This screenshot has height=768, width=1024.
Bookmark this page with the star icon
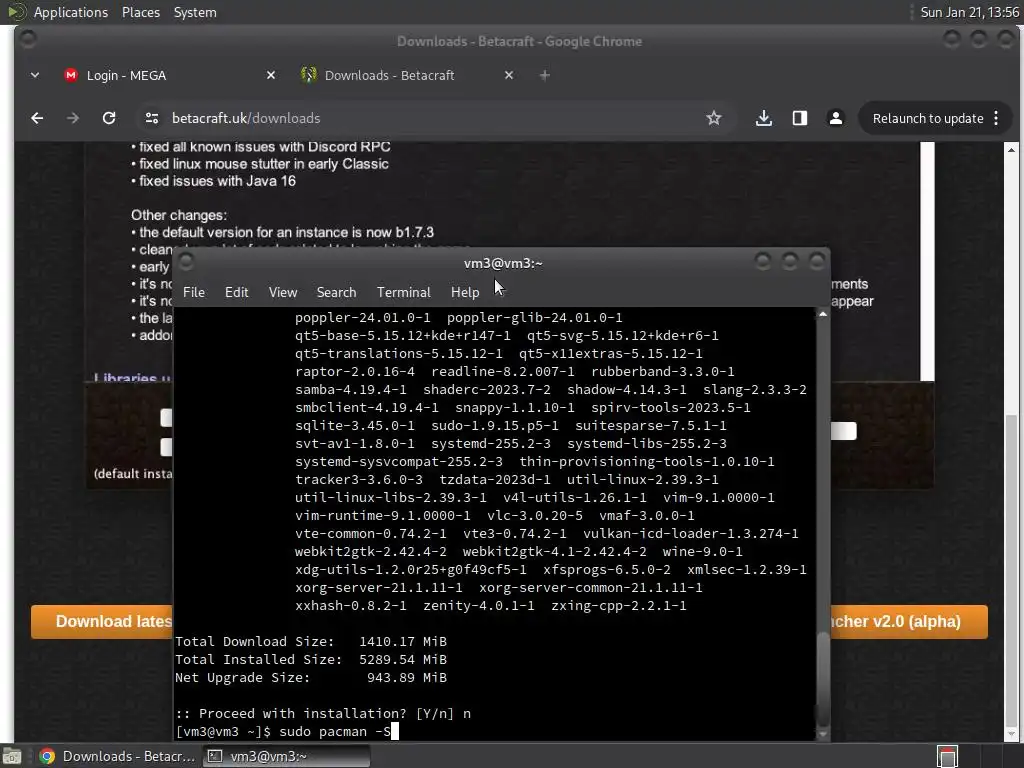tap(714, 118)
